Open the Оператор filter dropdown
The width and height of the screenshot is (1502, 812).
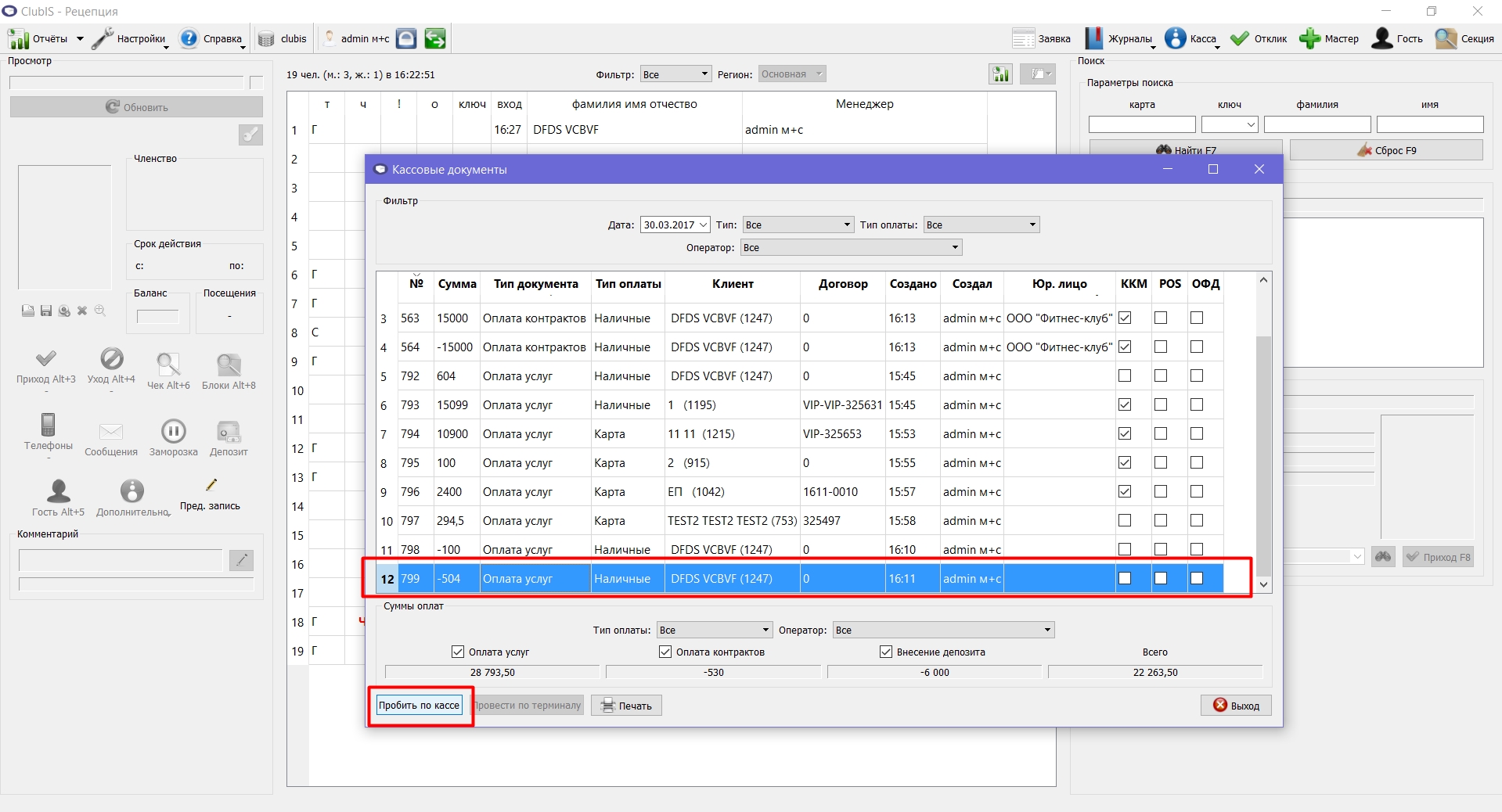(852, 247)
